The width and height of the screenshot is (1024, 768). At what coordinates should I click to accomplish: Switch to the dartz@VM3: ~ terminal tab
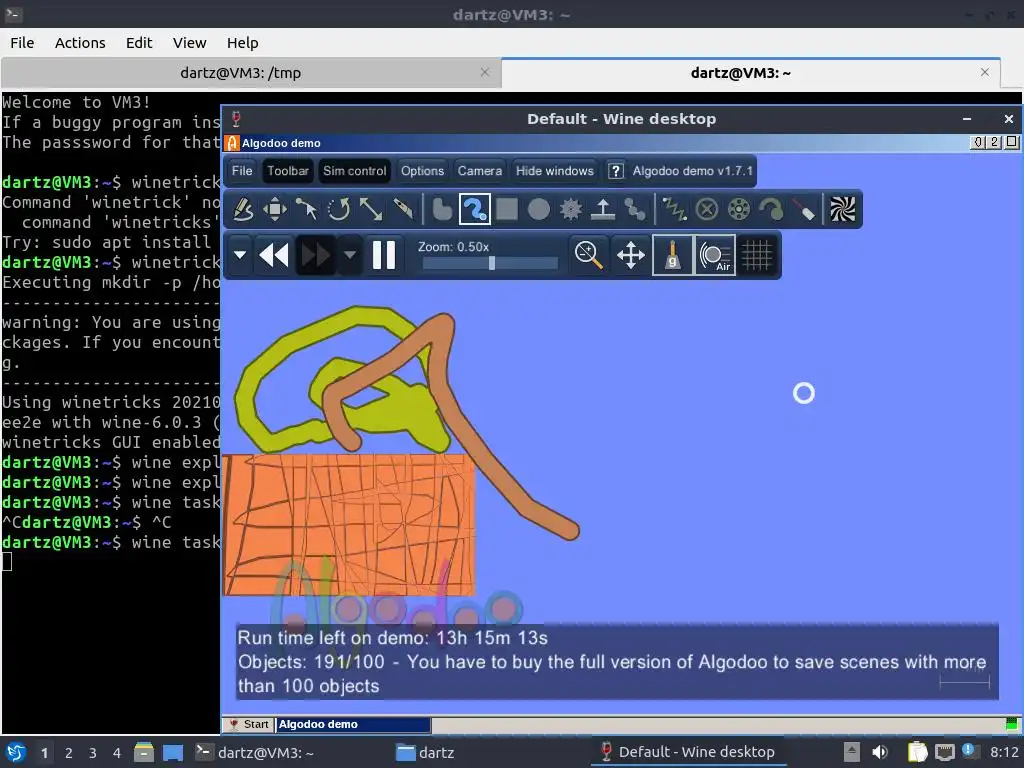741,72
